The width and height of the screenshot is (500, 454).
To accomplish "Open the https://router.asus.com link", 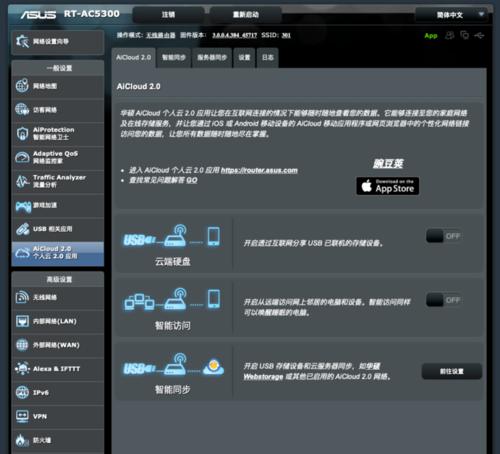I will pyautogui.click(x=259, y=170).
